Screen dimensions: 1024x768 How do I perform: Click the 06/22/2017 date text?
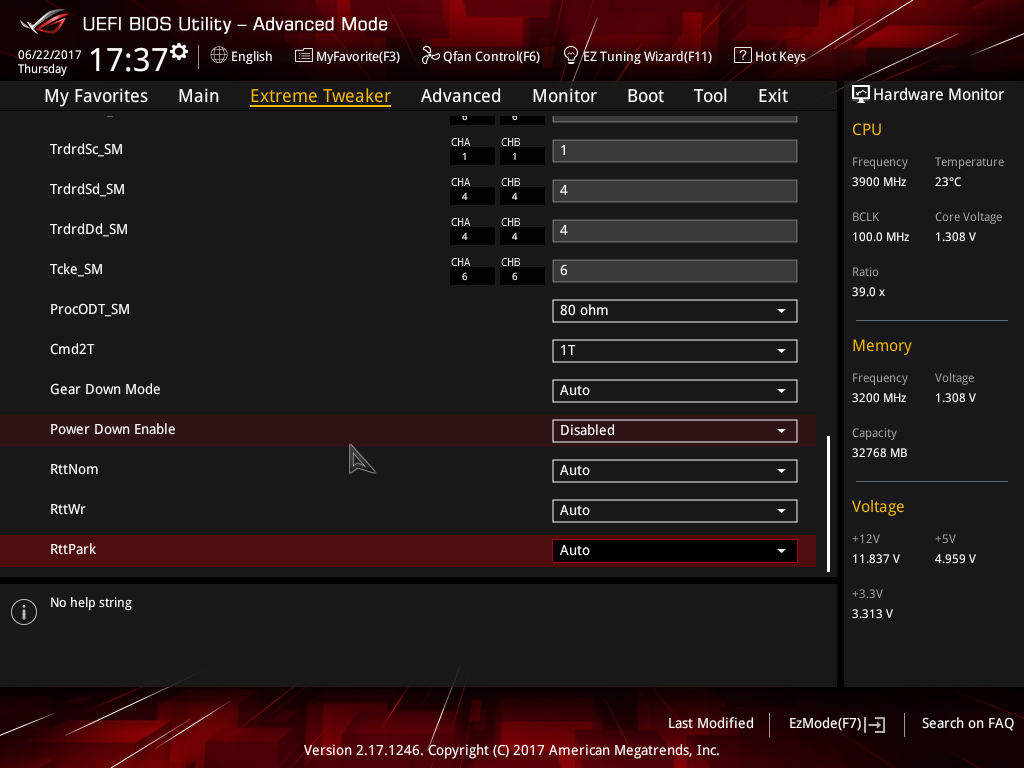tap(50, 55)
